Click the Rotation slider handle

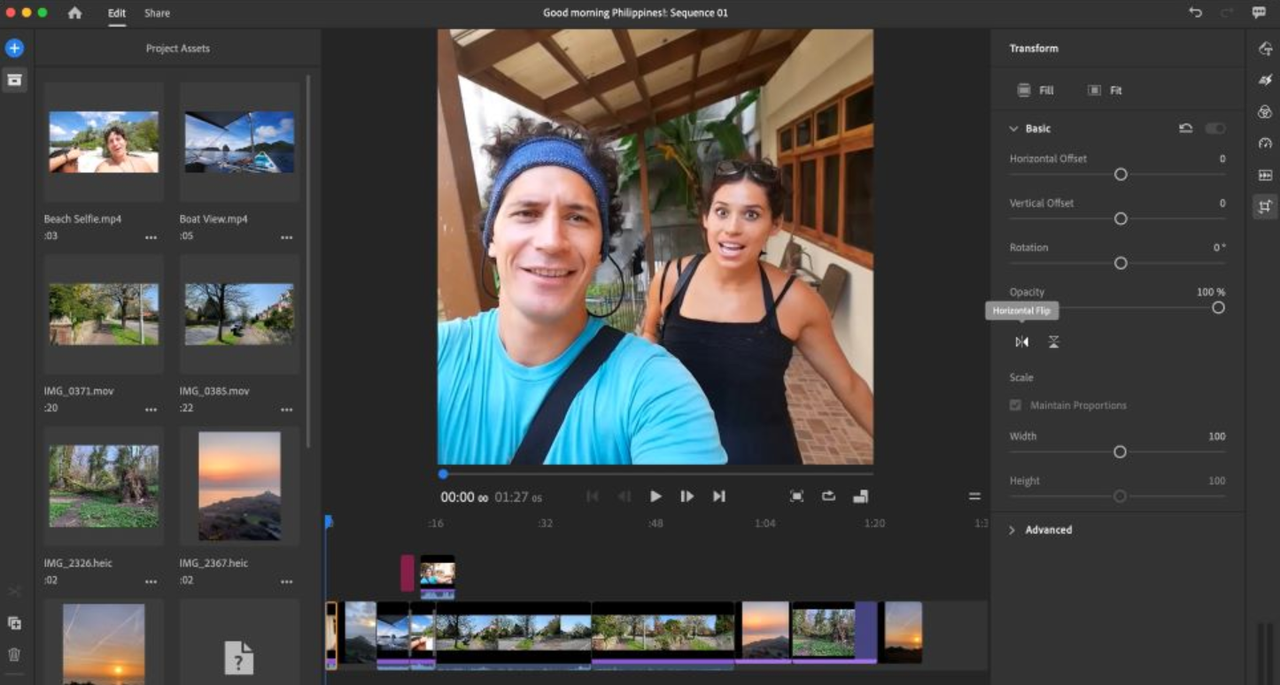pos(1121,263)
